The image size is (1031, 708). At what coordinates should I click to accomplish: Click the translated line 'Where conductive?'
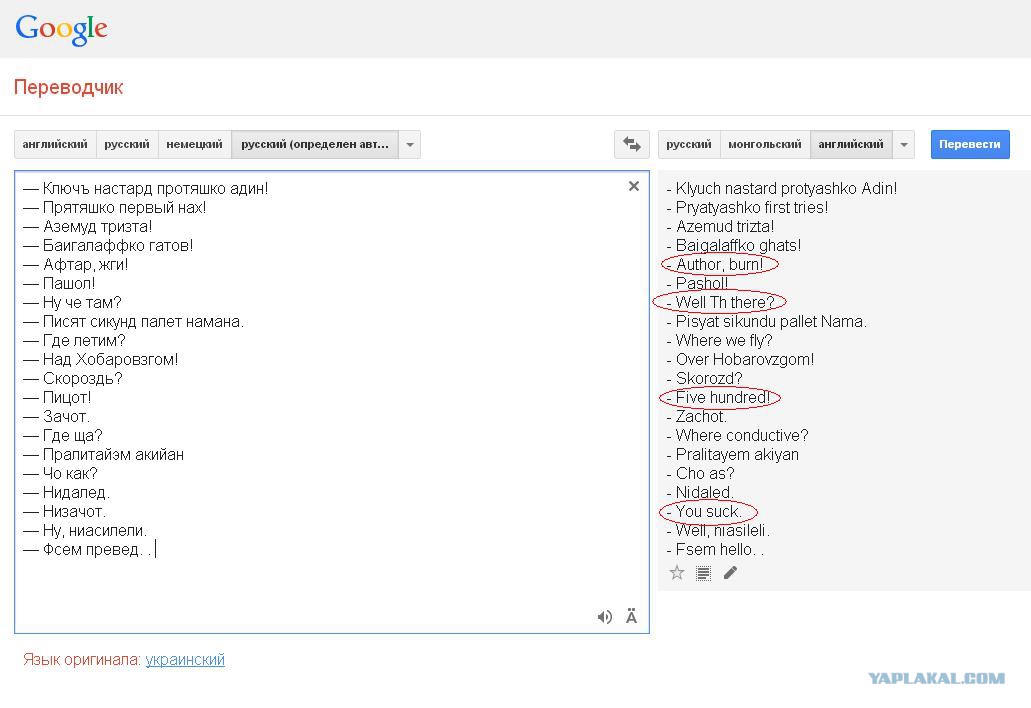pos(737,435)
